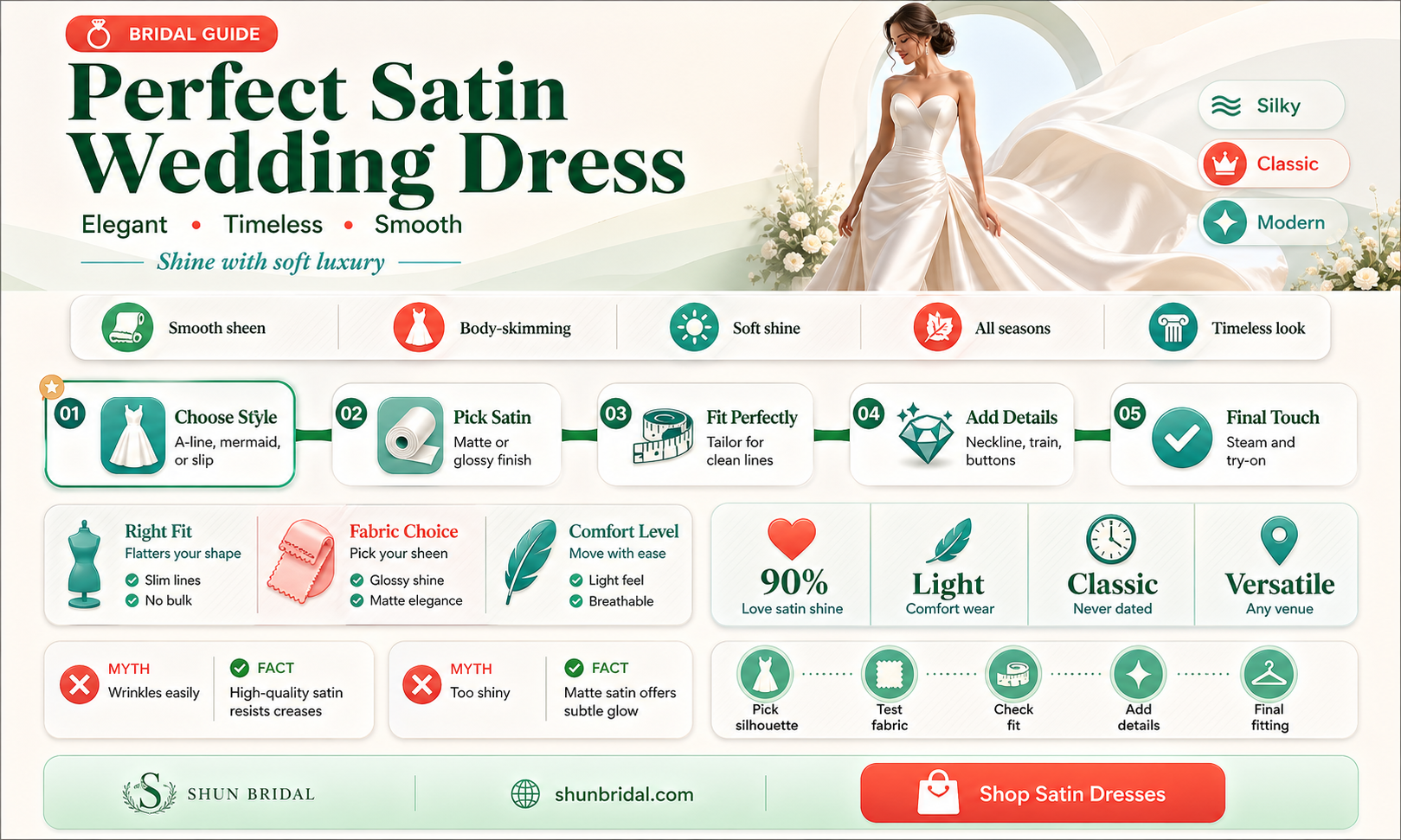Click the Body-skimming red dress icon
Viewport: 1401px width, 840px height.
pyautogui.click(x=419, y=328)
